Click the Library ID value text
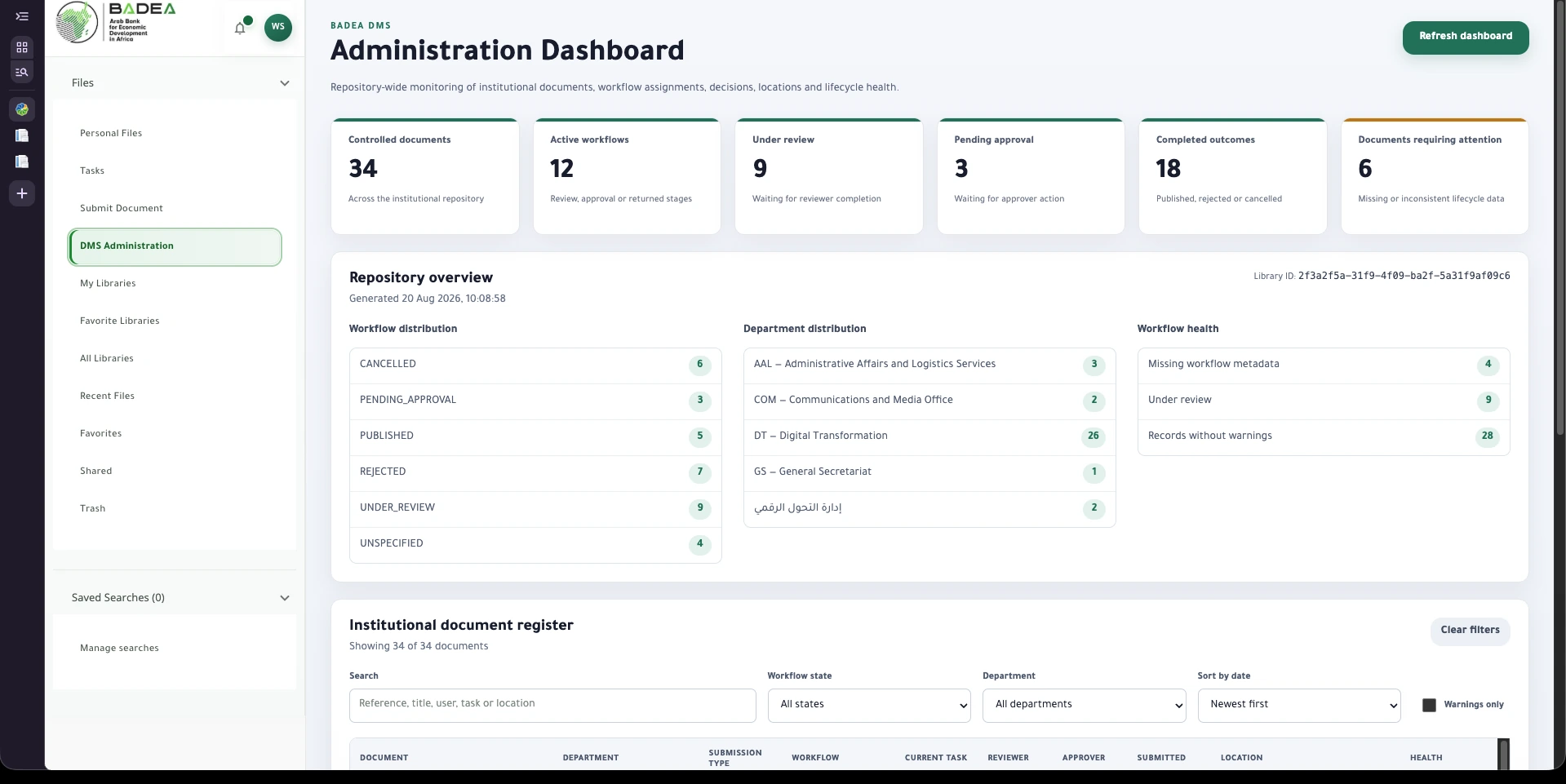The image size is (1566, 784). [x=1404, y=277]
